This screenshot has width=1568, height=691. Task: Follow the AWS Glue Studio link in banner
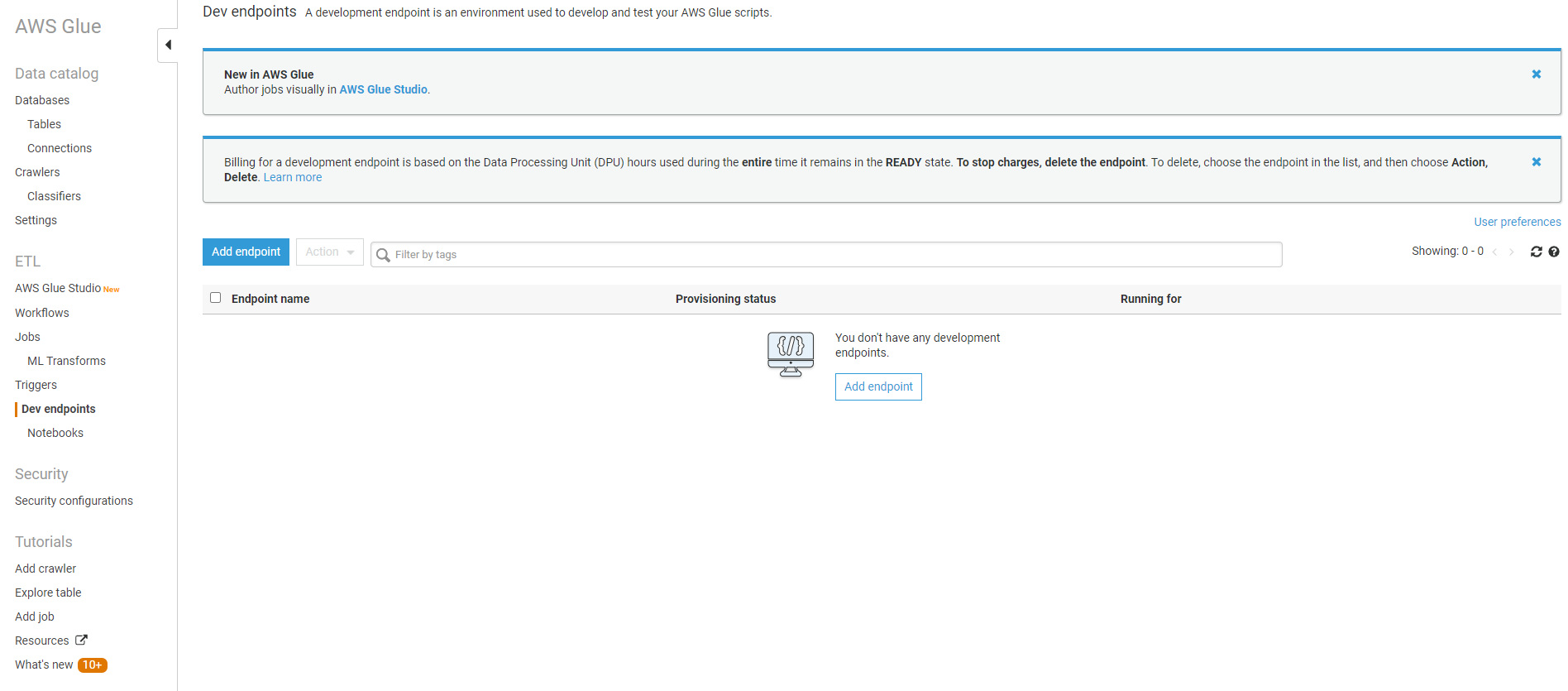click(x=383, y=89)
